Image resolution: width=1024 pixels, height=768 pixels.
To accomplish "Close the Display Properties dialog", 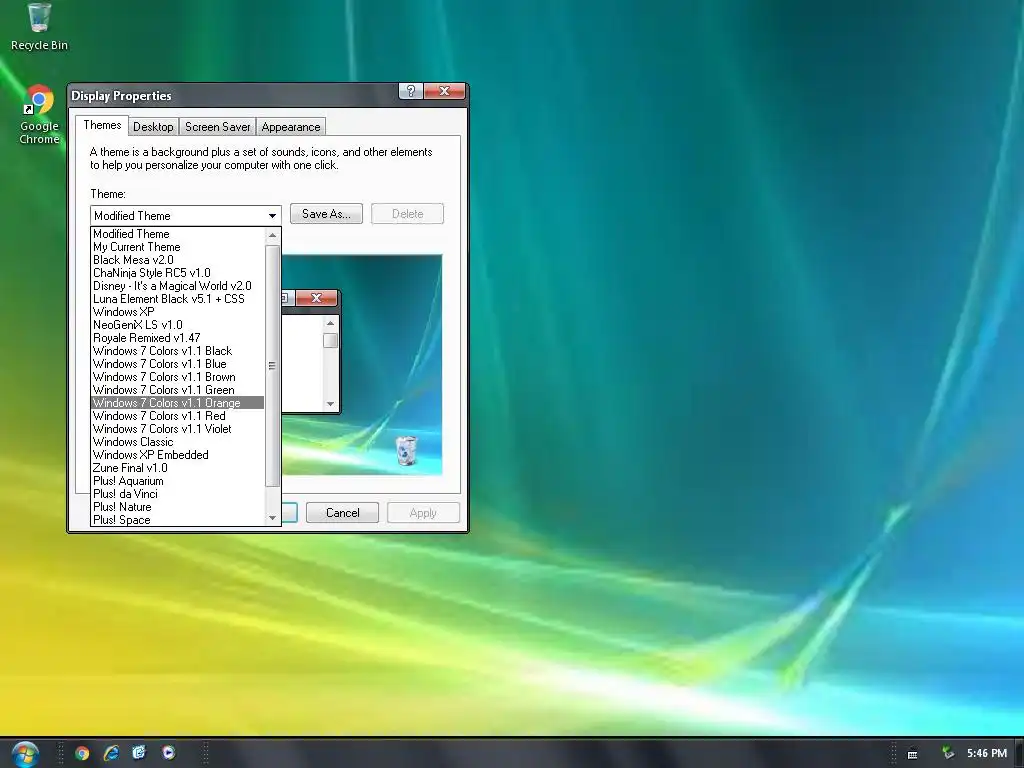I will coord(445,91).
